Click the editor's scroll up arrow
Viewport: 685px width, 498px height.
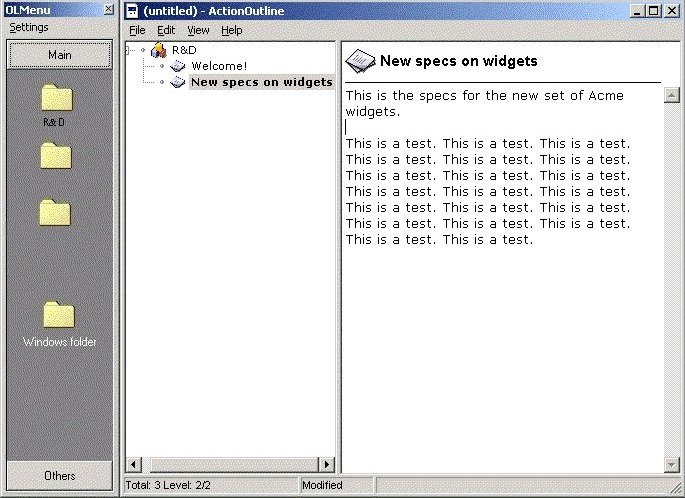pos(671,95)
